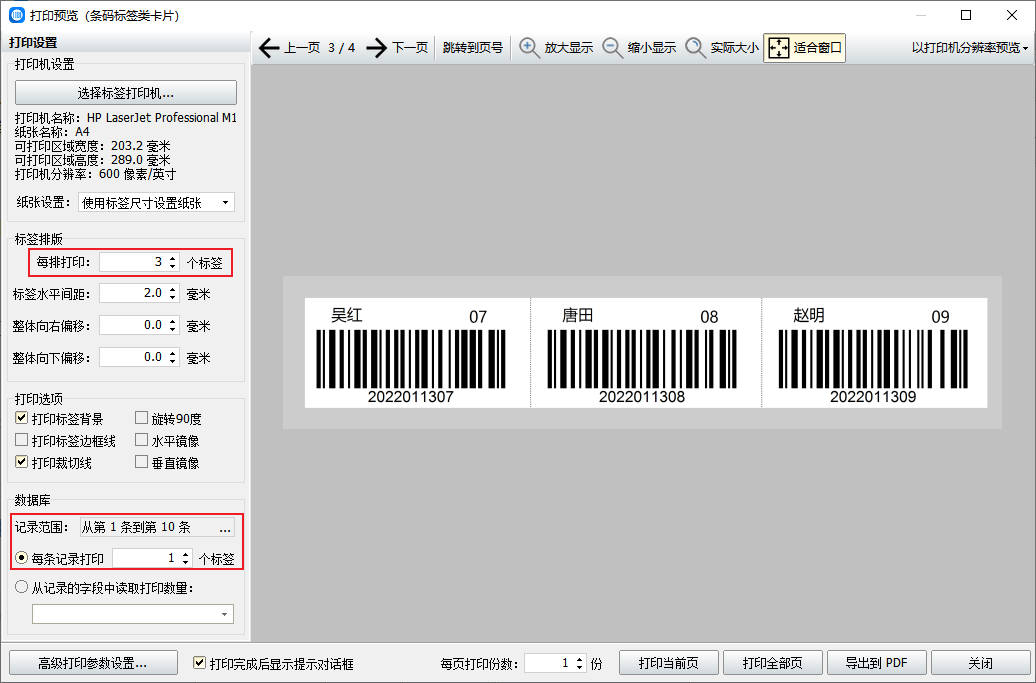Click the 整体向右偏移 input field
The height and width of the screenshot is (683, 1036).
click(x=133, y=325)
